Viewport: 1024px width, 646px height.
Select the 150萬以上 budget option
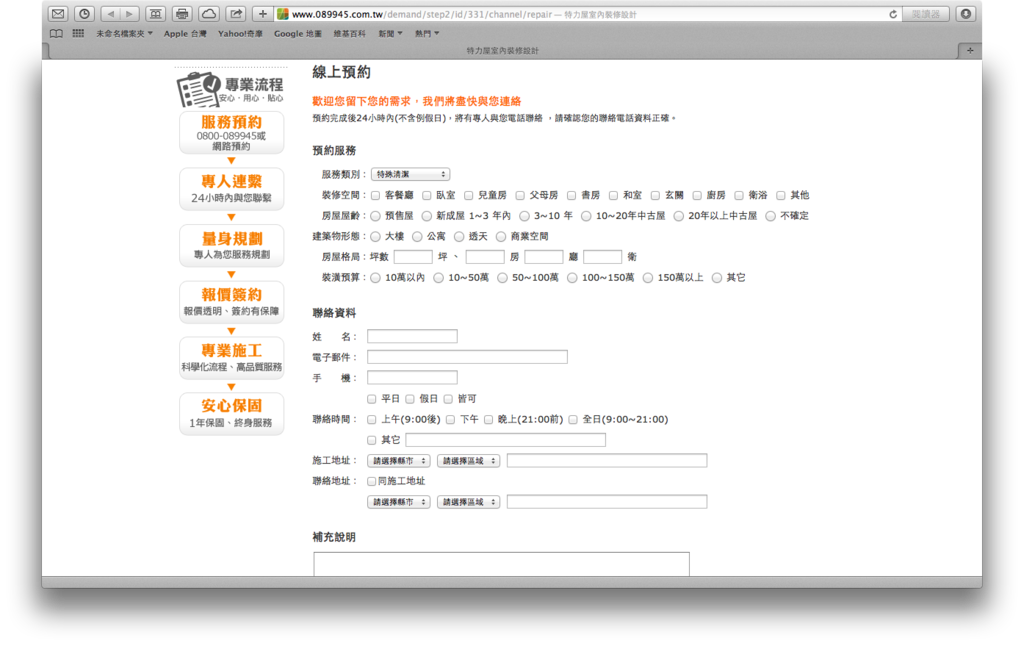click(648, 278)
